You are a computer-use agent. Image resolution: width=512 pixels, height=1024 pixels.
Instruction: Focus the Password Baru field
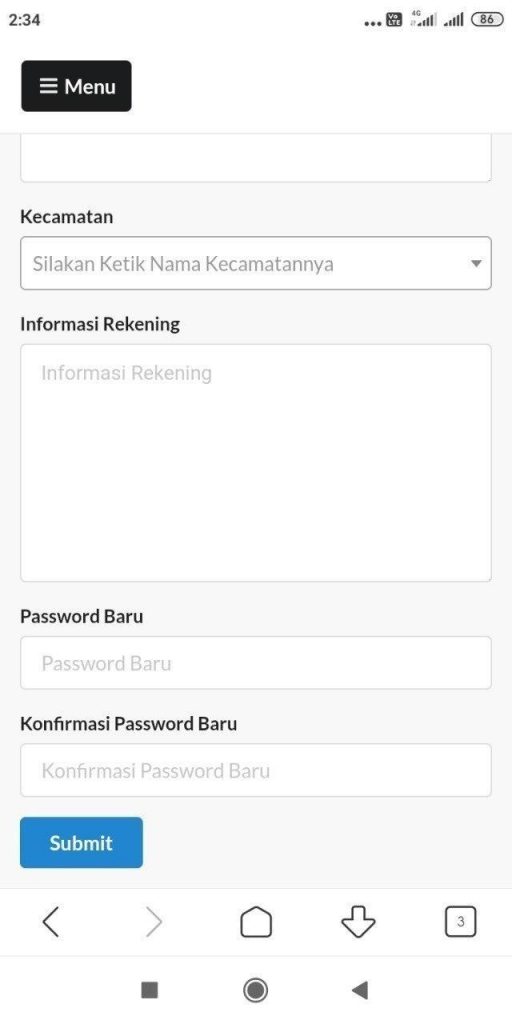[256, 663]
